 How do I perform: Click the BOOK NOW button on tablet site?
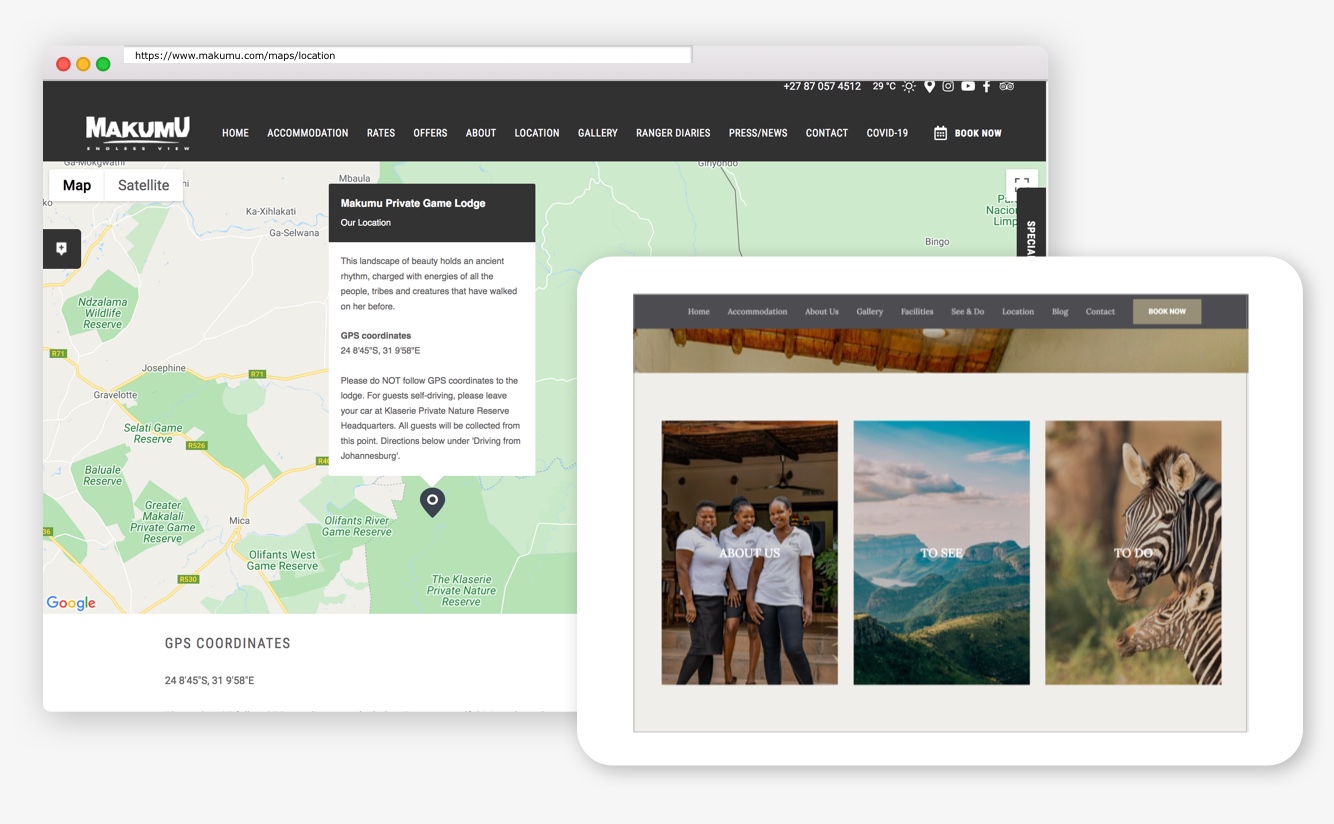[1166, 311]
